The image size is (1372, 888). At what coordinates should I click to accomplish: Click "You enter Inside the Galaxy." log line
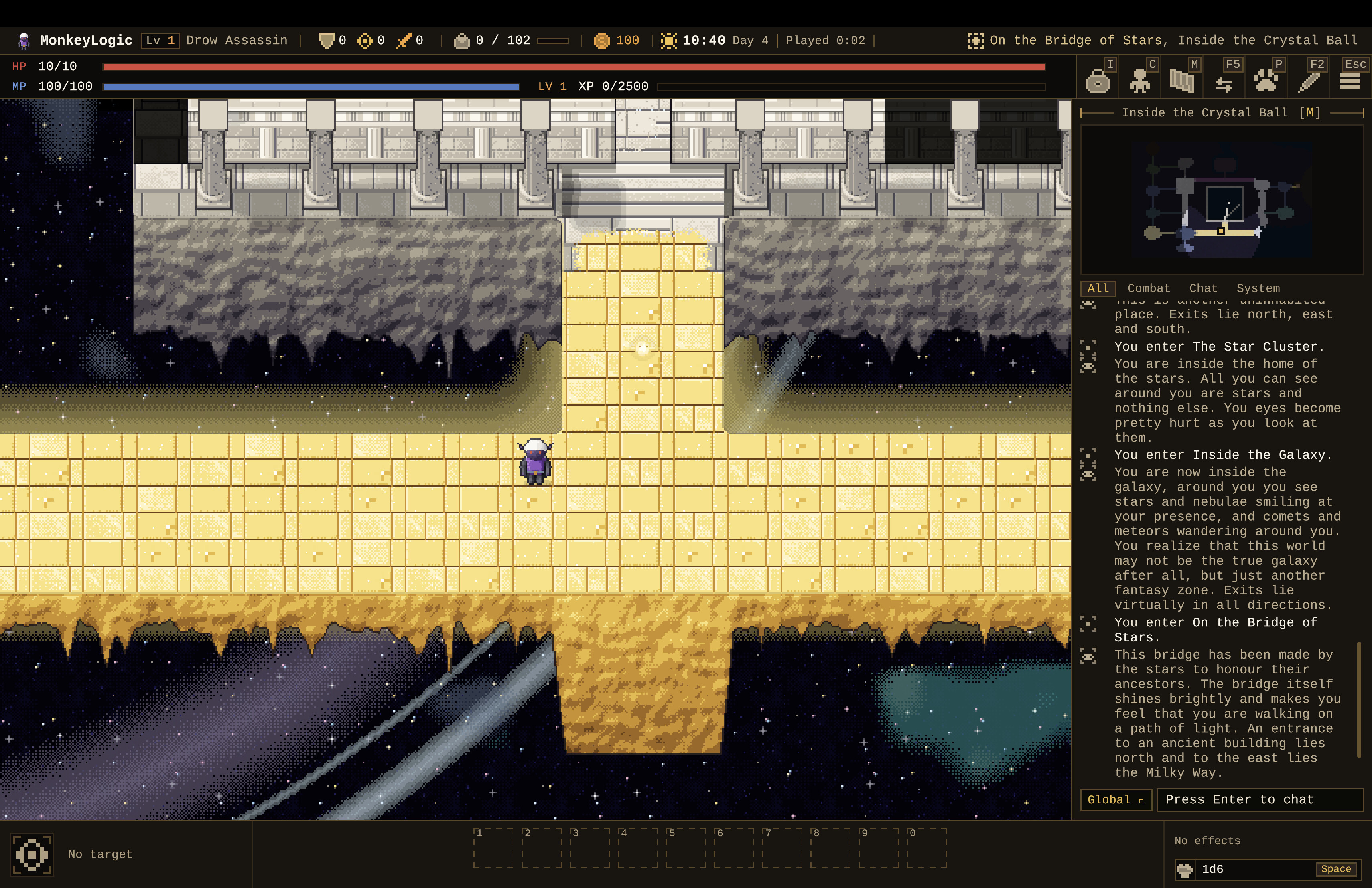pos(1223,455)
